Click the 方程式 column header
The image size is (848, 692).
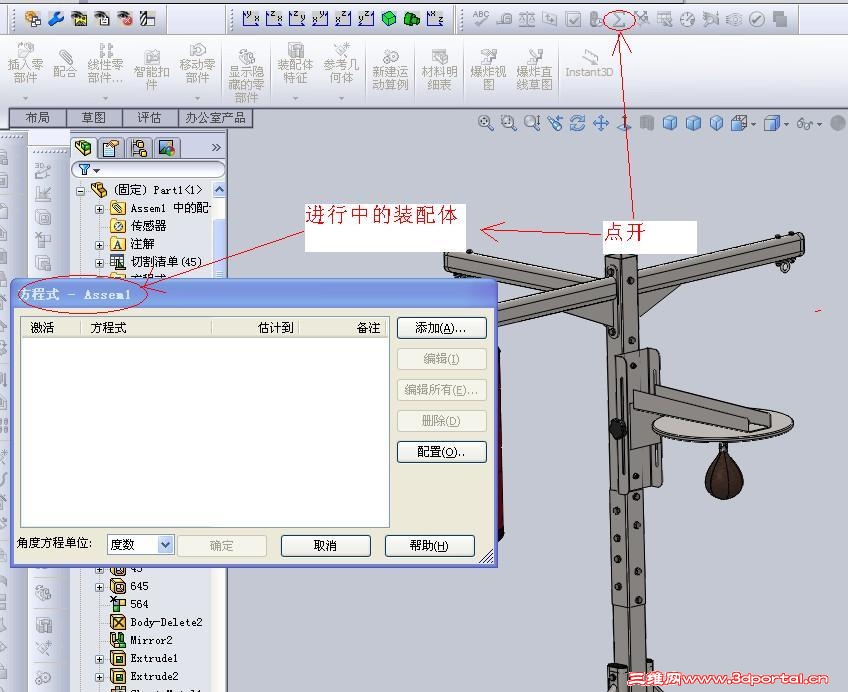146,328
